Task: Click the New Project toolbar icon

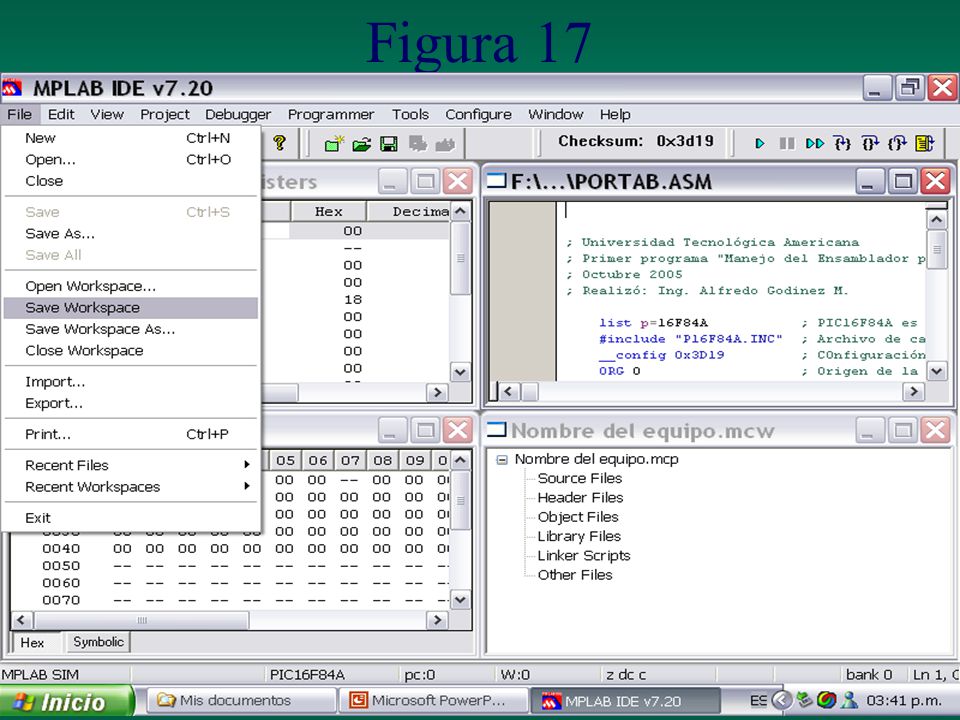Action: (334, 144)
